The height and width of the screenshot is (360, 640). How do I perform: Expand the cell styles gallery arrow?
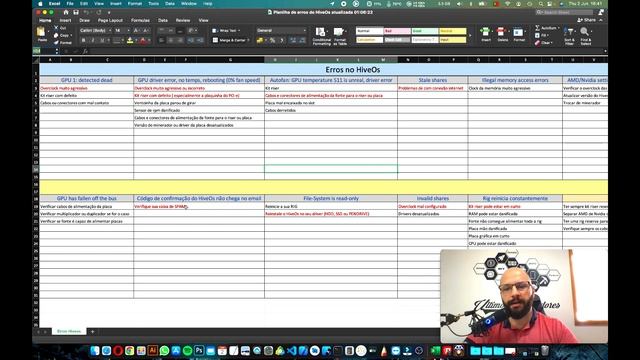coord(470,36)
